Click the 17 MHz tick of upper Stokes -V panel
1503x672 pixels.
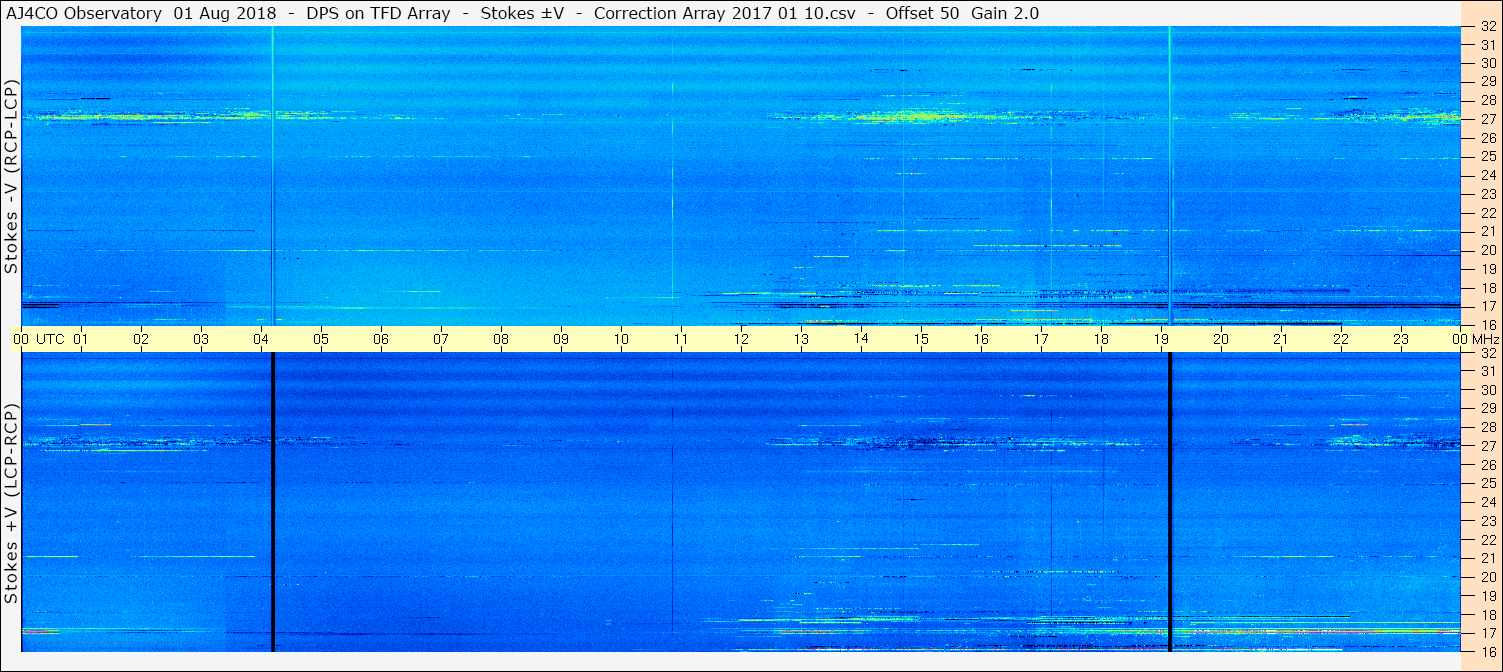[x=1487, y=306]
